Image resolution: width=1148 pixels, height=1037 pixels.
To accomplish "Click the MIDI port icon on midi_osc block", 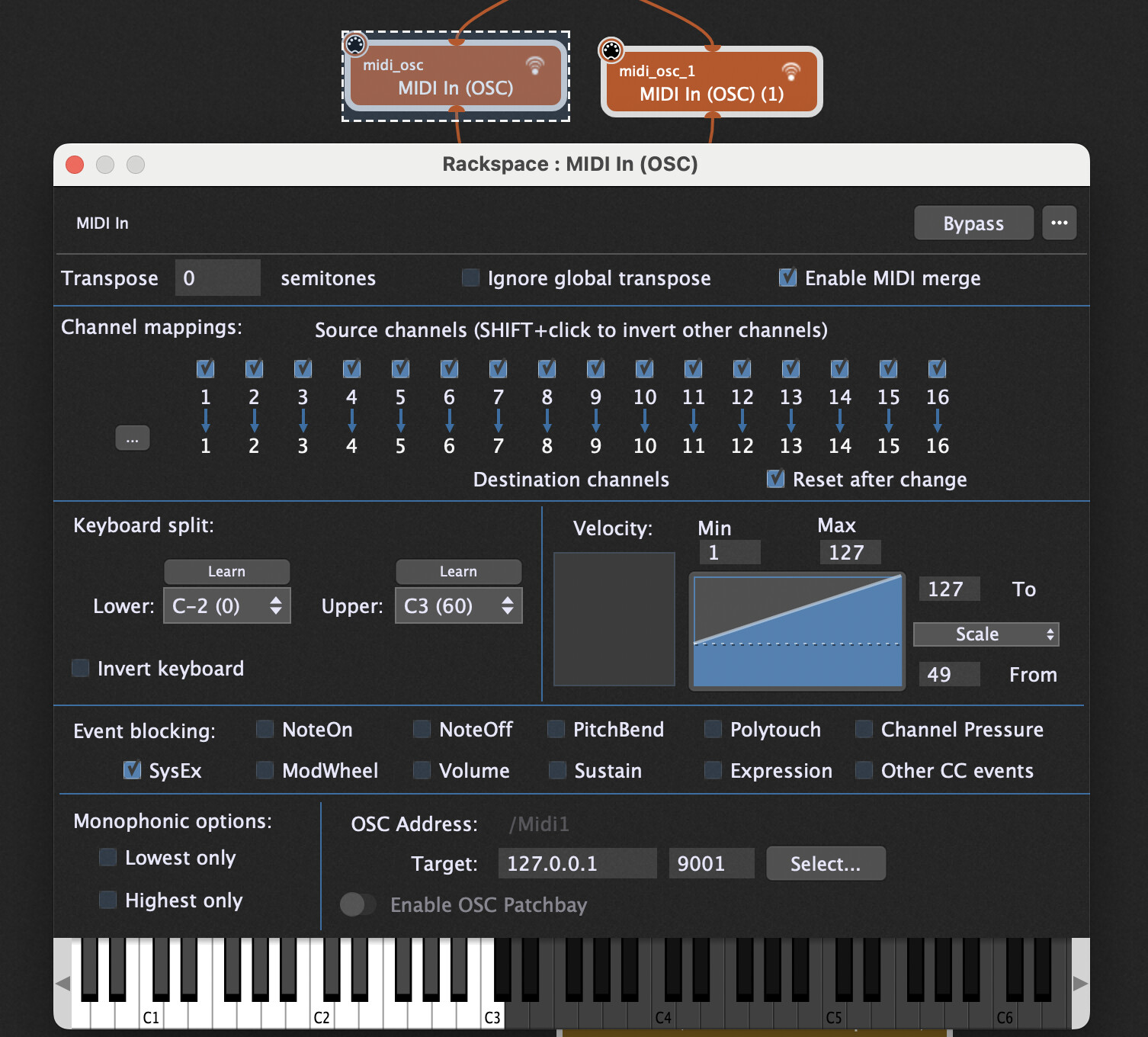I will click(x=355, y=44).
